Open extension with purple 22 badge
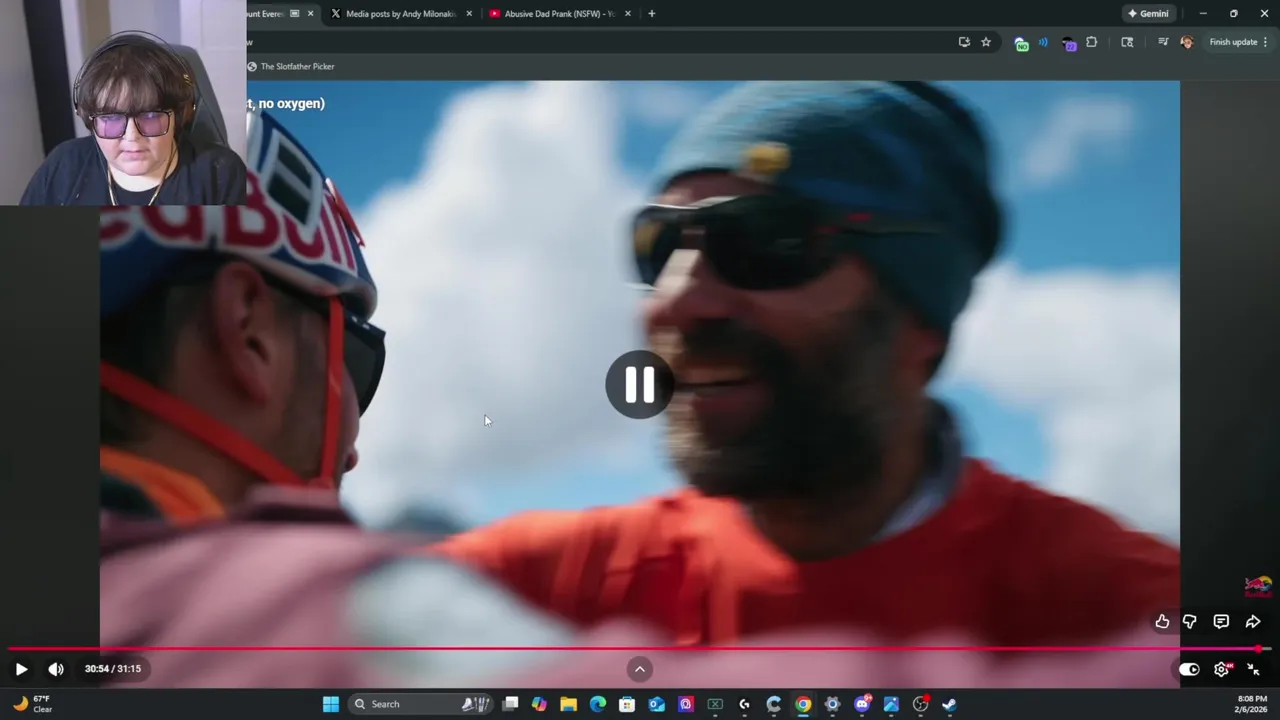 1069,43
